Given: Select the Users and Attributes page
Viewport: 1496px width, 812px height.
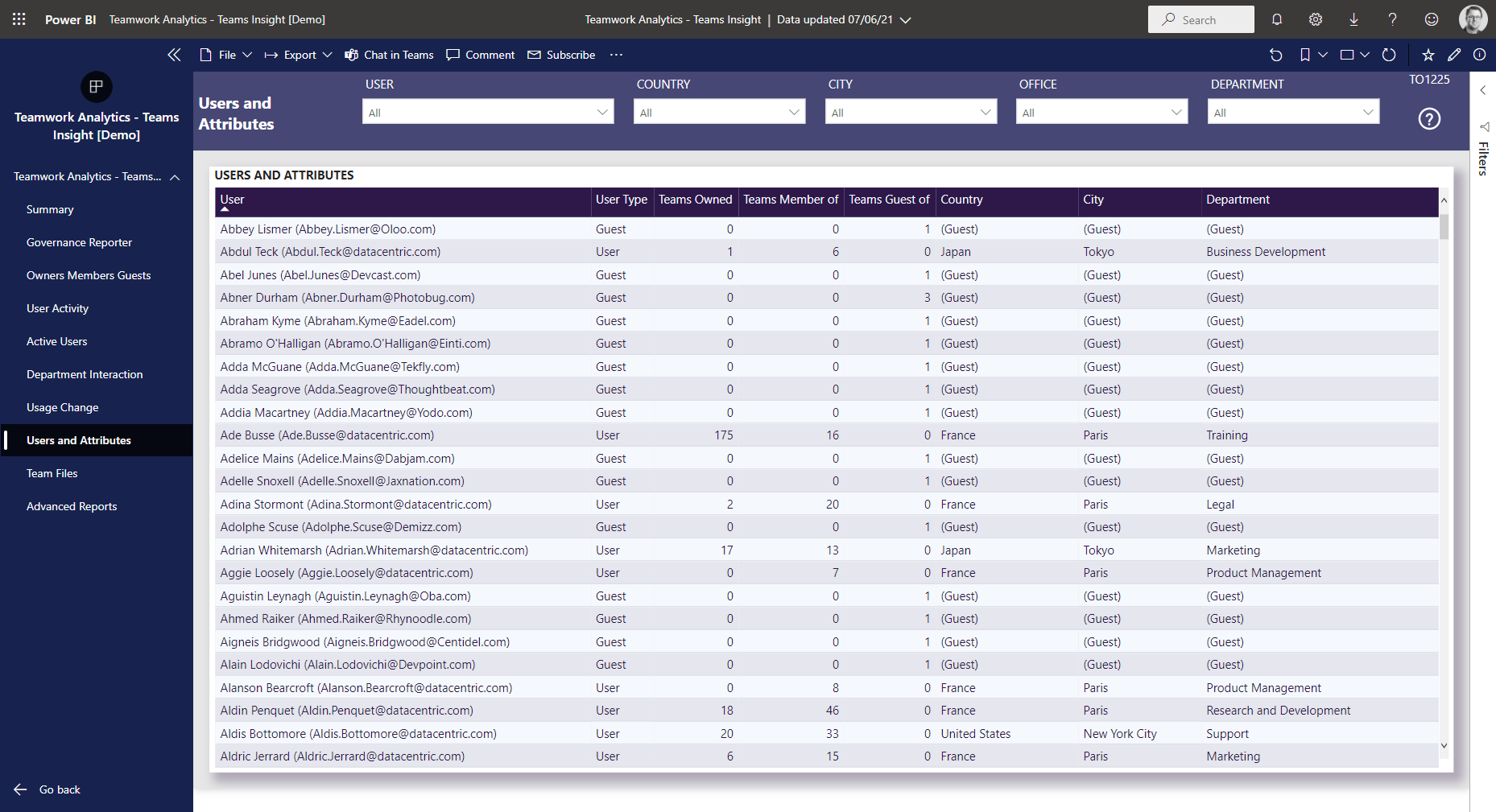Looking at the screenshot, I should coord(78,440).
